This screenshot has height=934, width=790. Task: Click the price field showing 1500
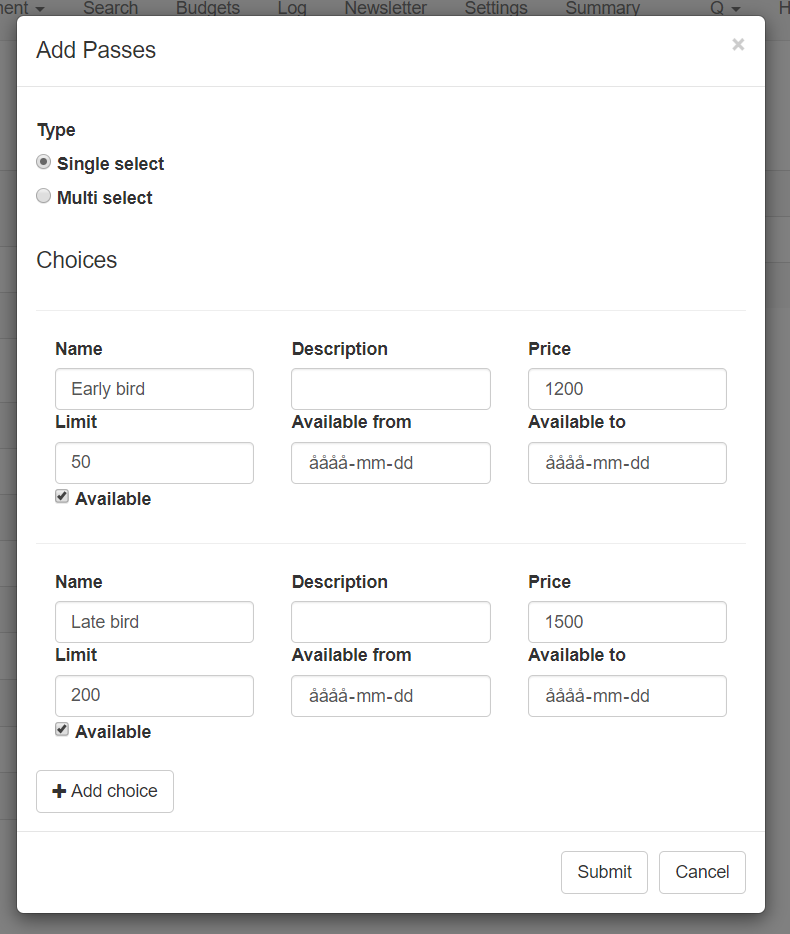627,622
